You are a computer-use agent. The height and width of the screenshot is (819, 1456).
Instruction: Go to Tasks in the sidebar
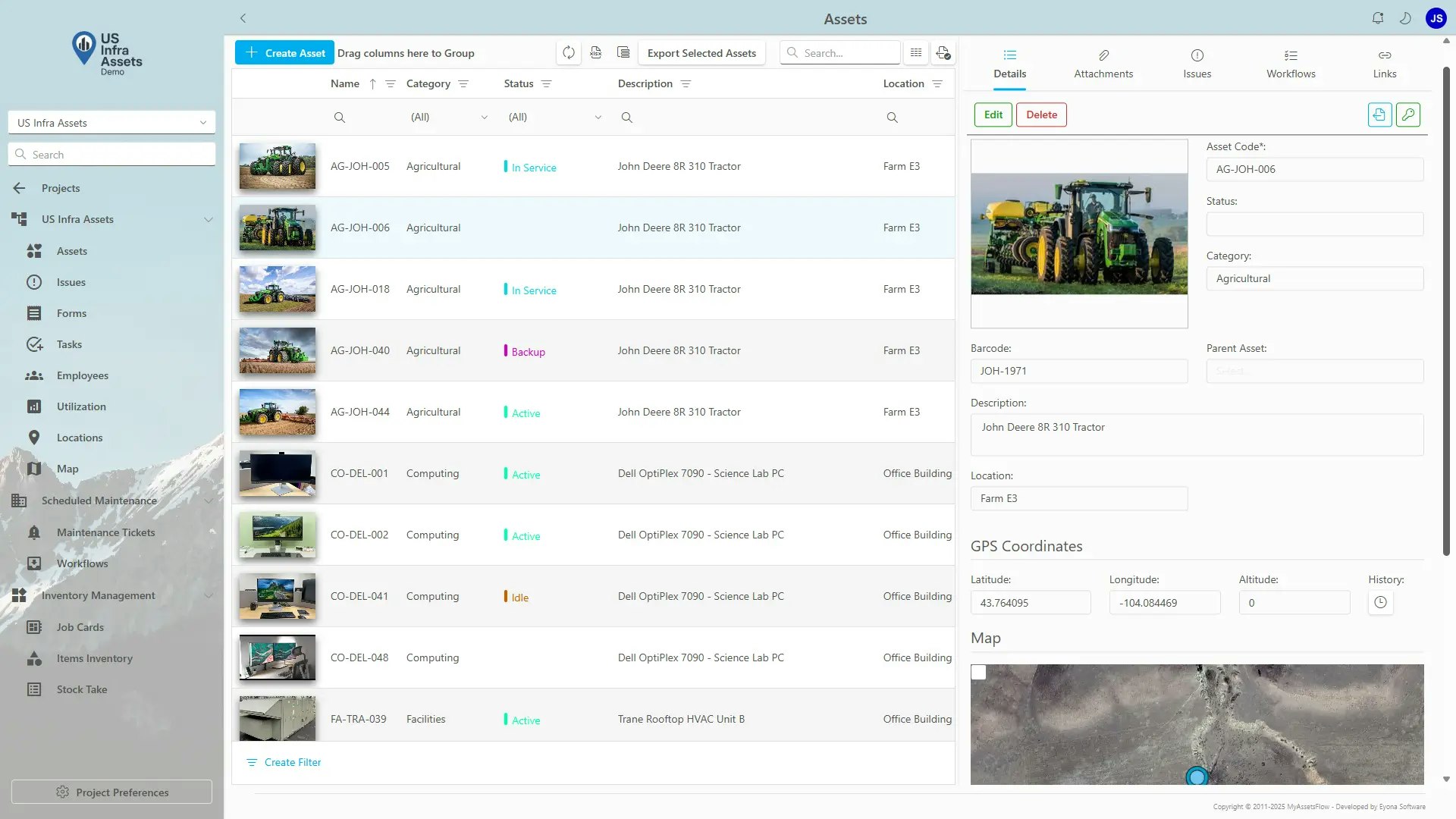coord(69,344)
